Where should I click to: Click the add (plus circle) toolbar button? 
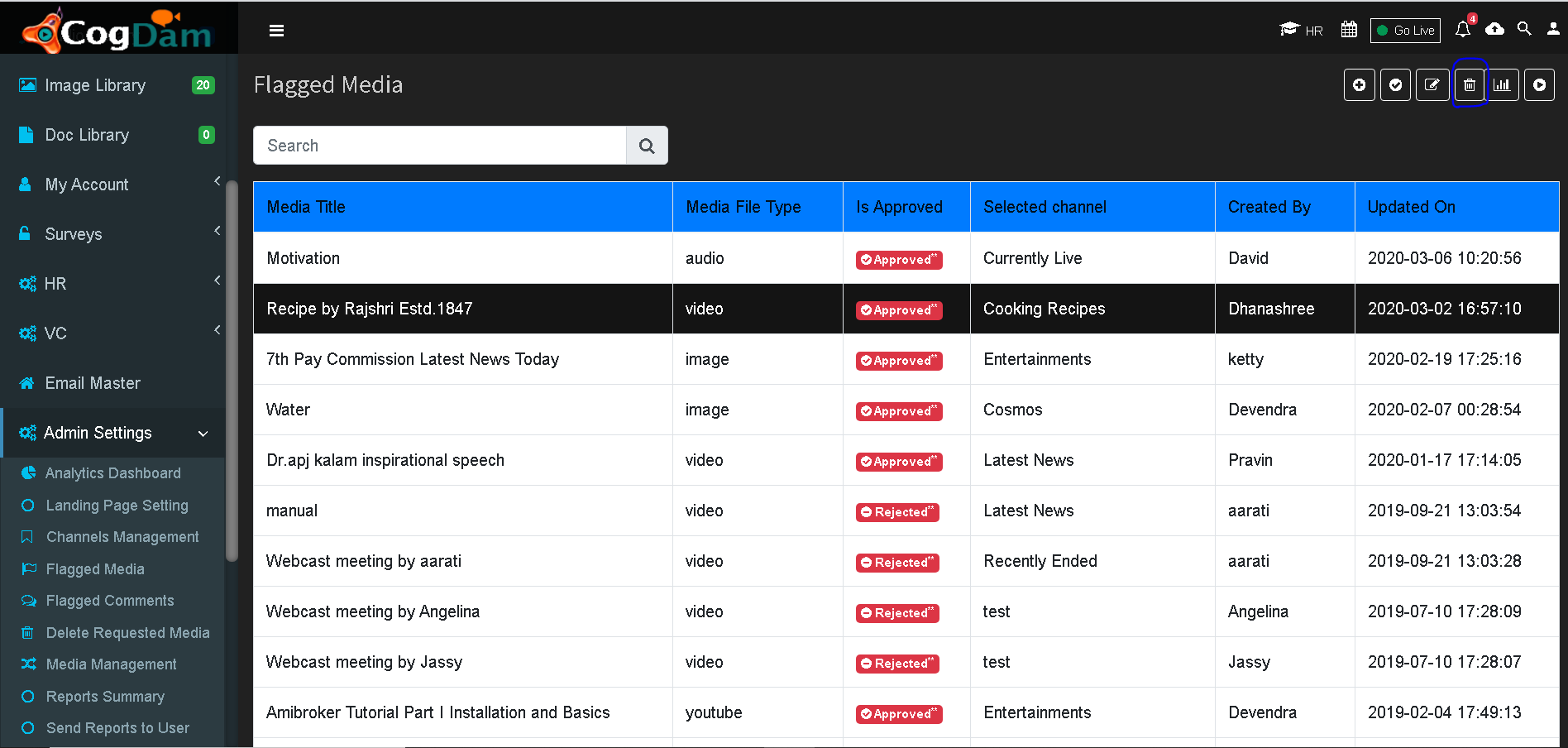1360,85
